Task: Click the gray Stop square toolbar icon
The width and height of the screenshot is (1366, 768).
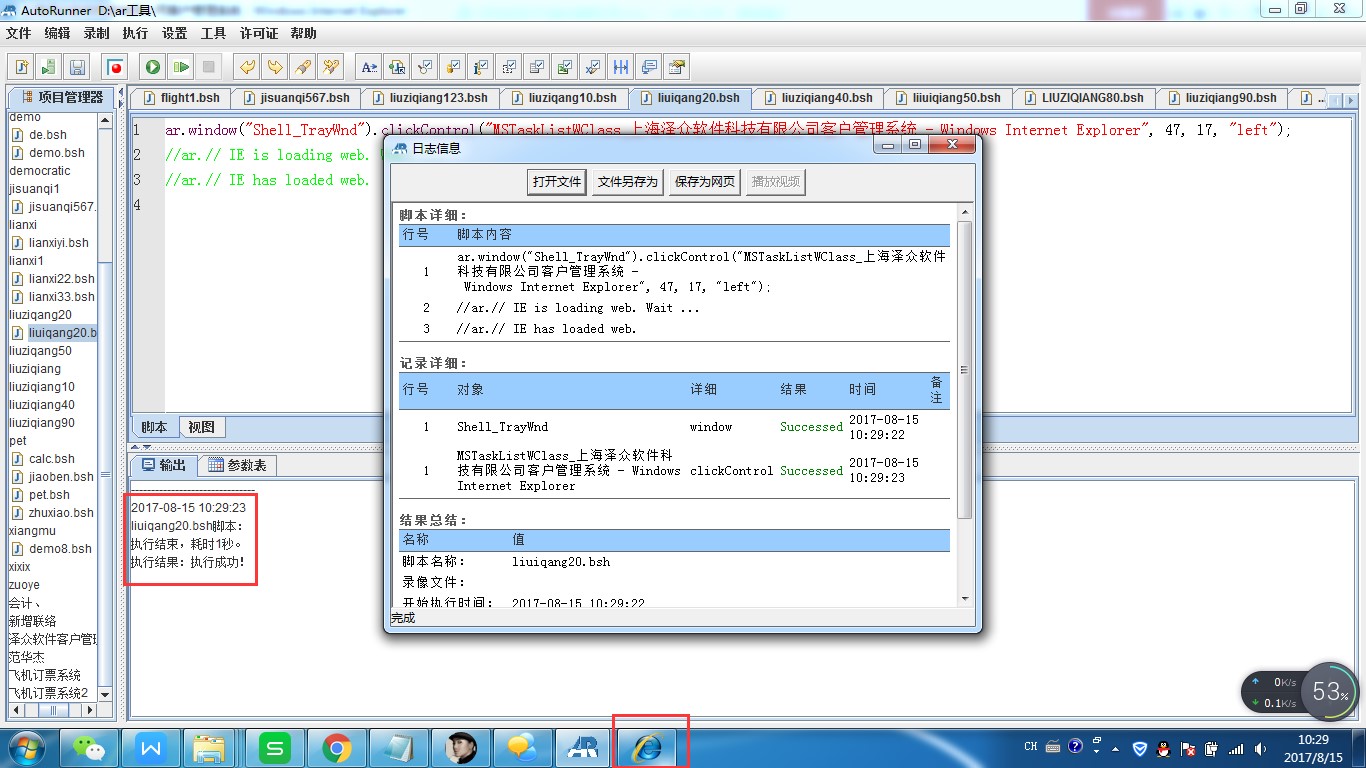Action: 209,67
